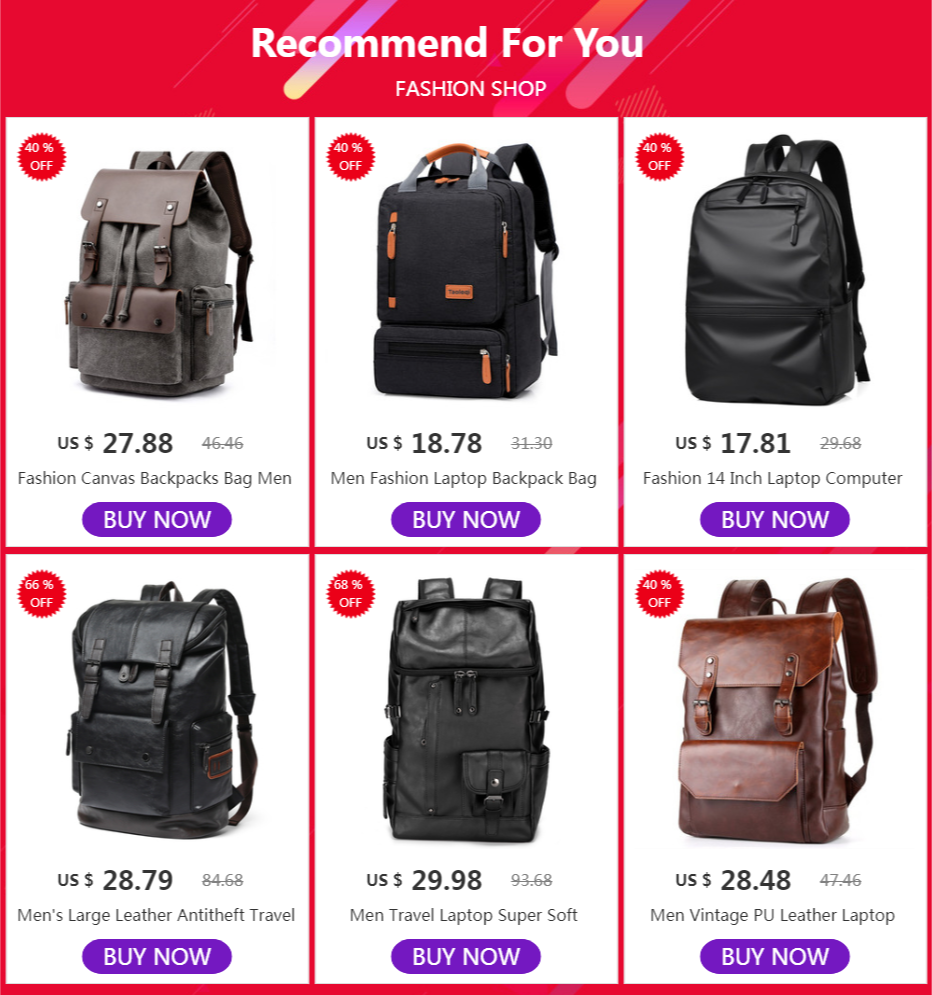932x995 pixels.
Task: Buy now the Fashion Canvas Backpacks Bag
Action: [157, 520]
